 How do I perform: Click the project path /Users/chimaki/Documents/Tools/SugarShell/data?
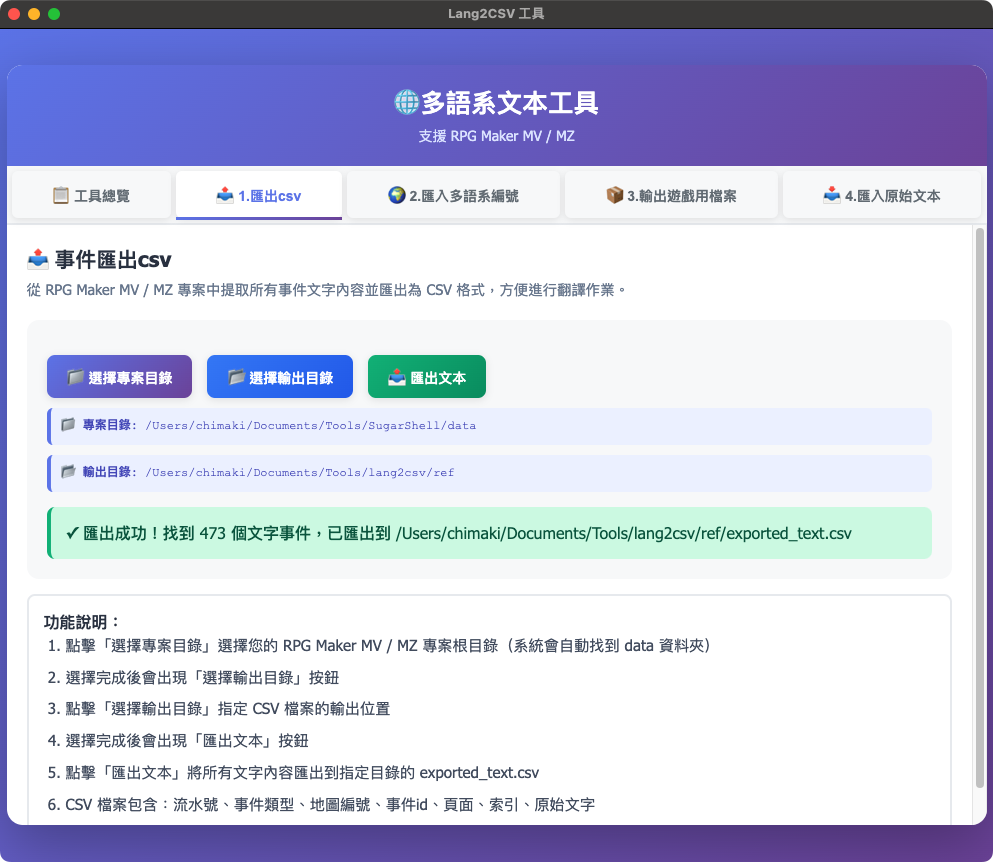310,426
